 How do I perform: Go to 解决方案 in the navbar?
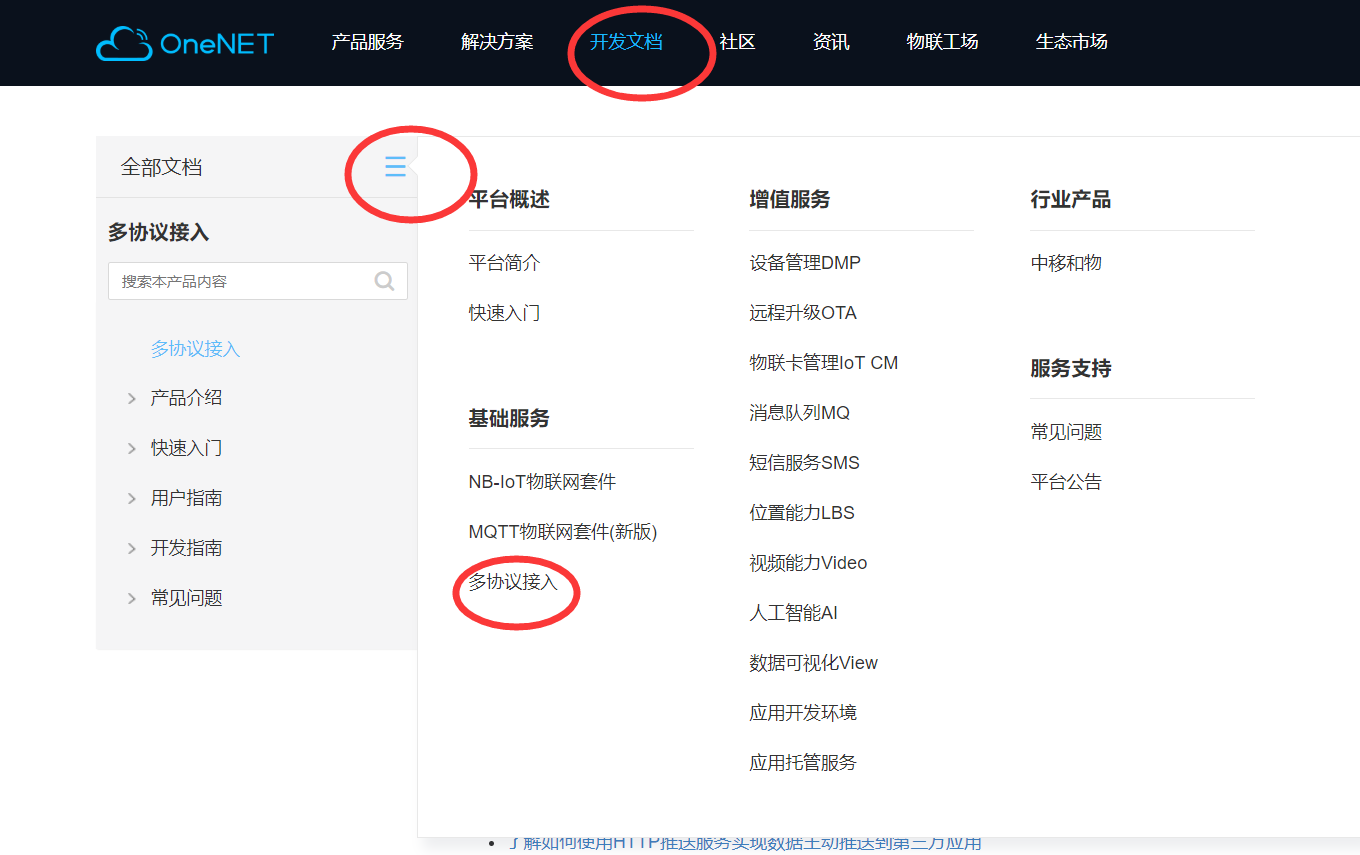pyautogui.click(x=496, y=42)
